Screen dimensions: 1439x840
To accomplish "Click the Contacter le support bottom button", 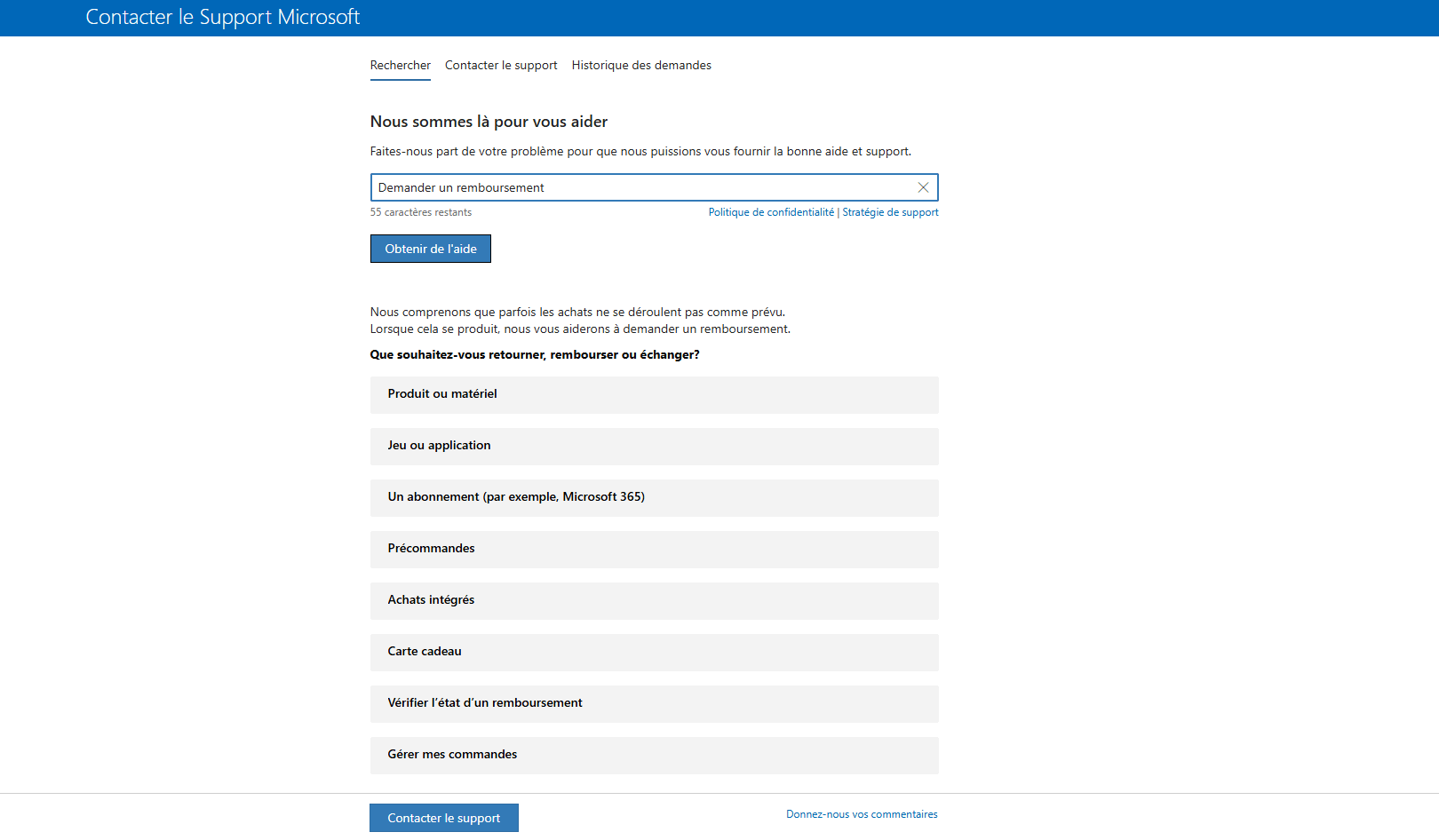I will [x=444, y=818].
